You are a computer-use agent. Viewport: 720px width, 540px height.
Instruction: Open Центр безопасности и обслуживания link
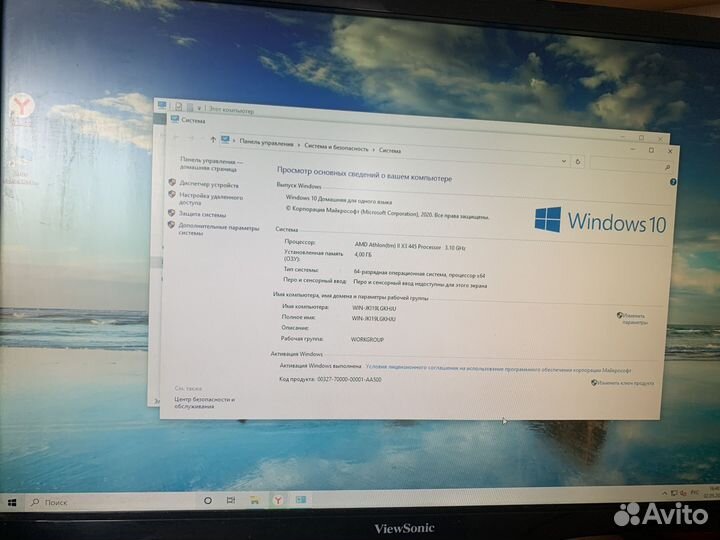(204, 403)
